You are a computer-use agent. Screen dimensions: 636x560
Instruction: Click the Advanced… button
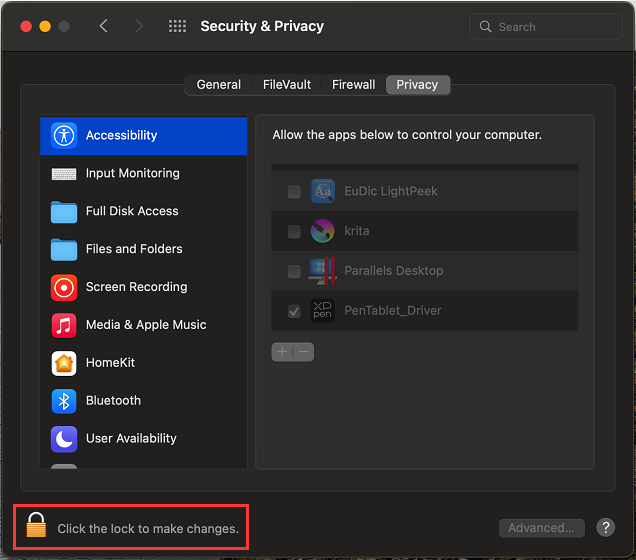(541, 528)
